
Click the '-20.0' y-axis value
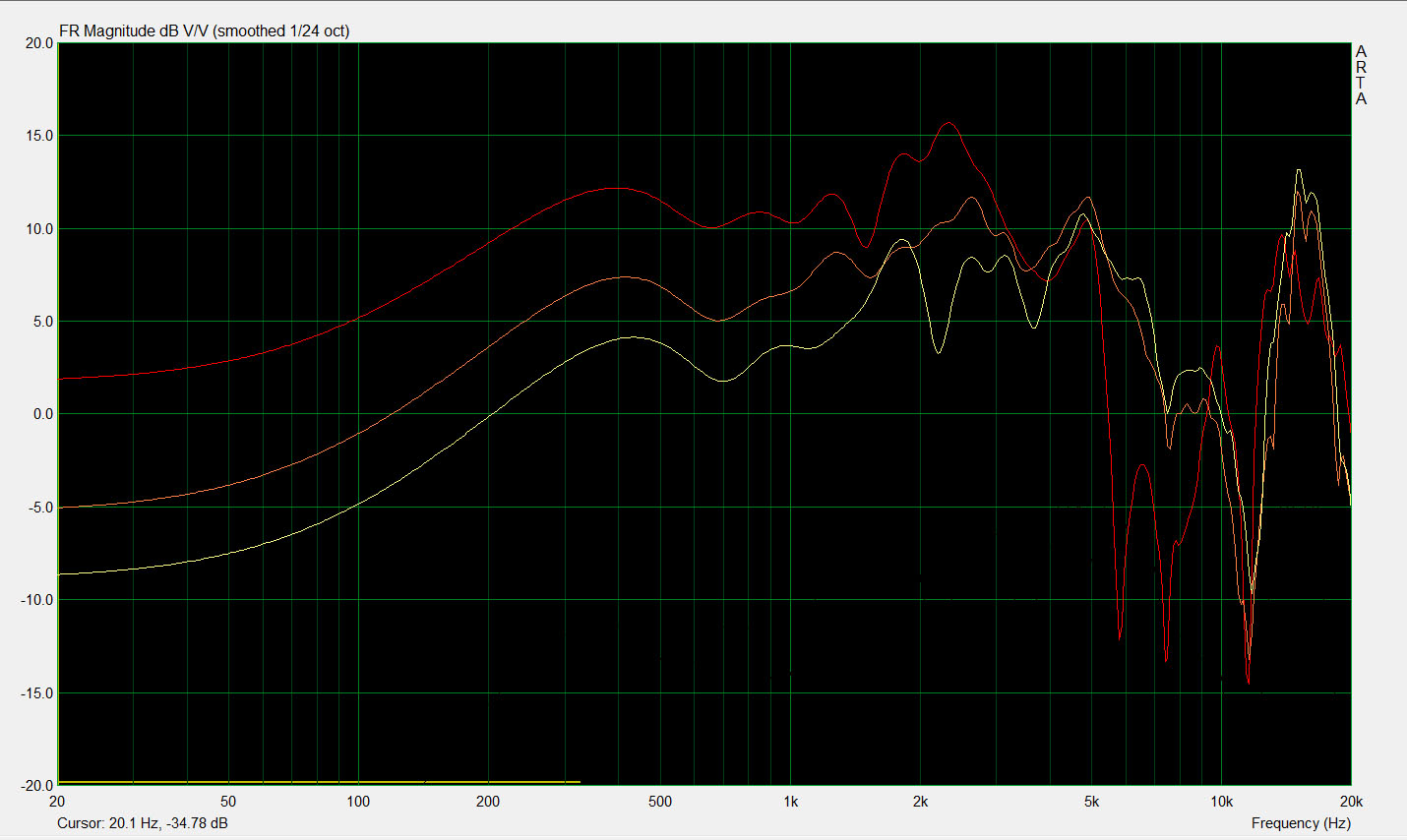(x=37, y=786)
